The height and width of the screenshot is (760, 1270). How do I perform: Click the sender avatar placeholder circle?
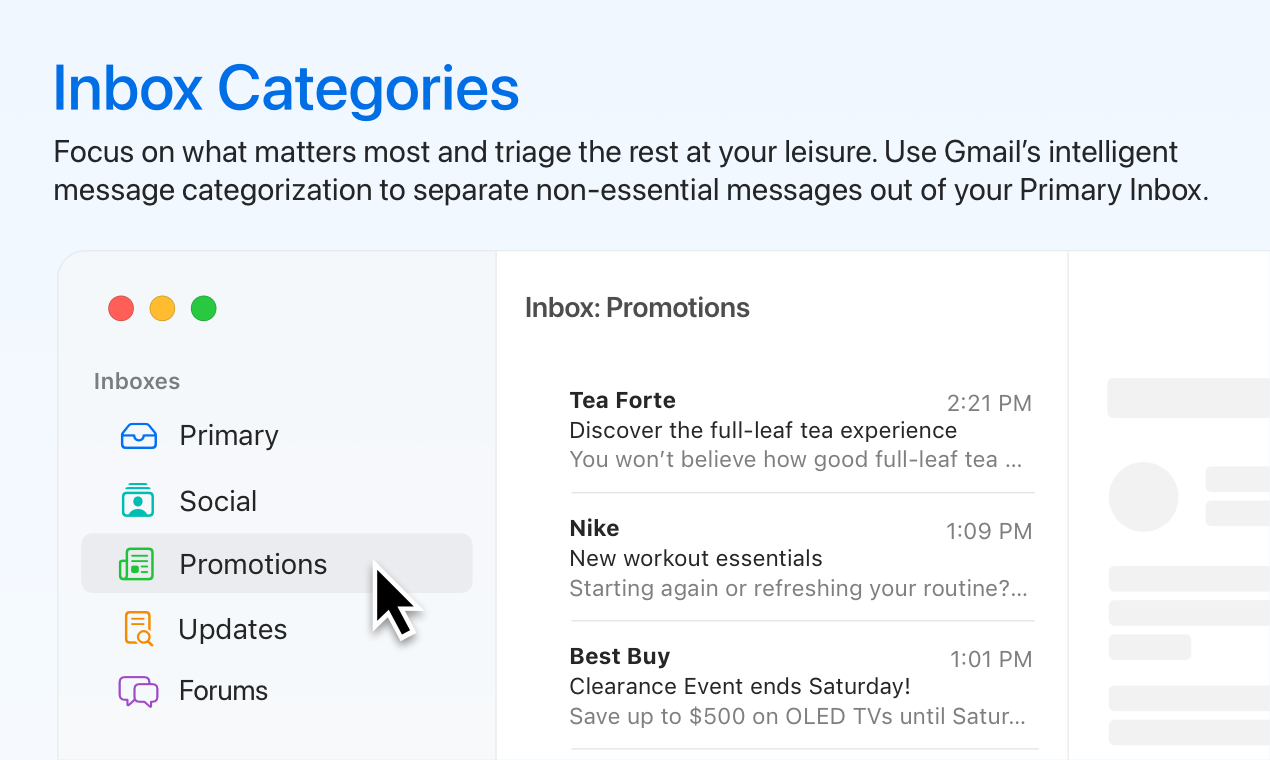click(x=1143, y=497)
